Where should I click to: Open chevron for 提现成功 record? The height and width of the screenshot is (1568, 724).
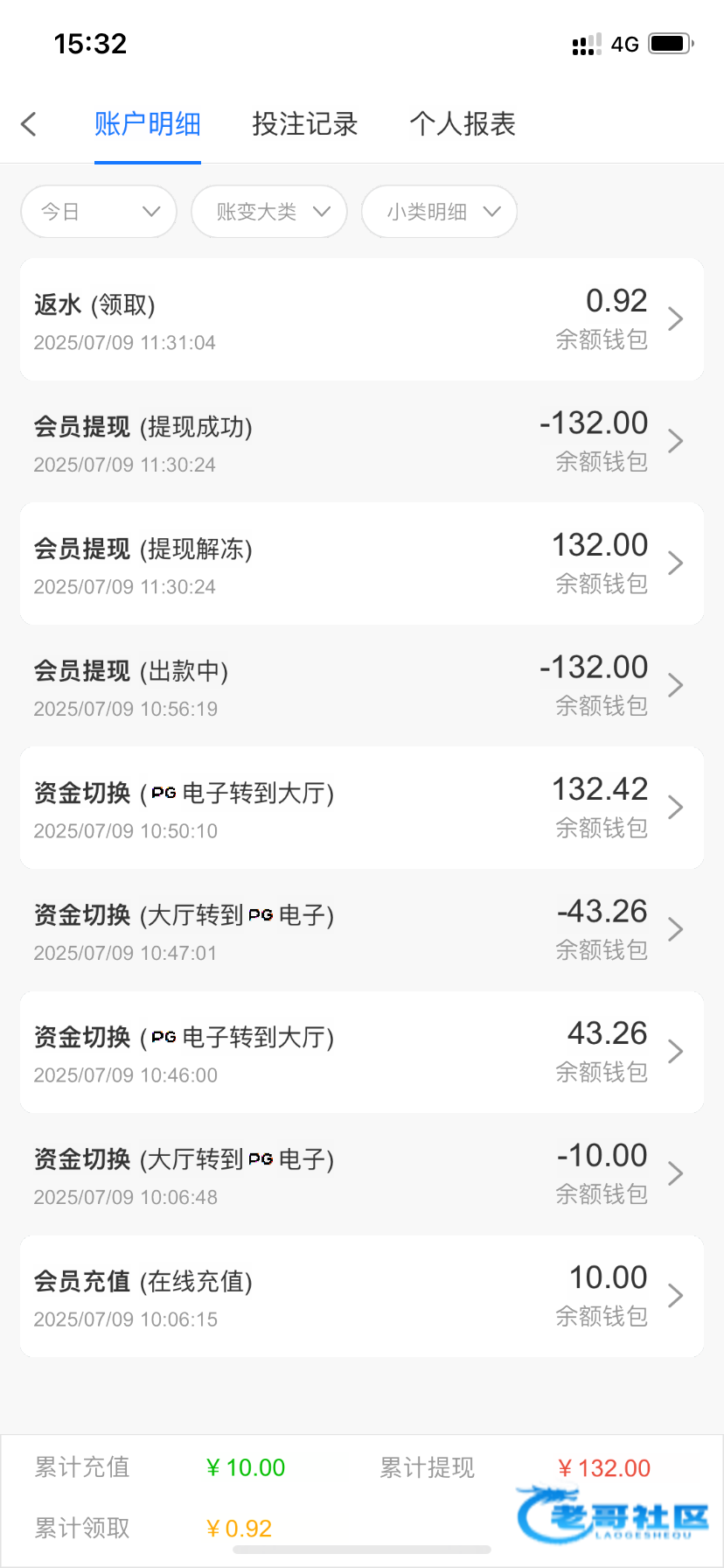[675, 441]
